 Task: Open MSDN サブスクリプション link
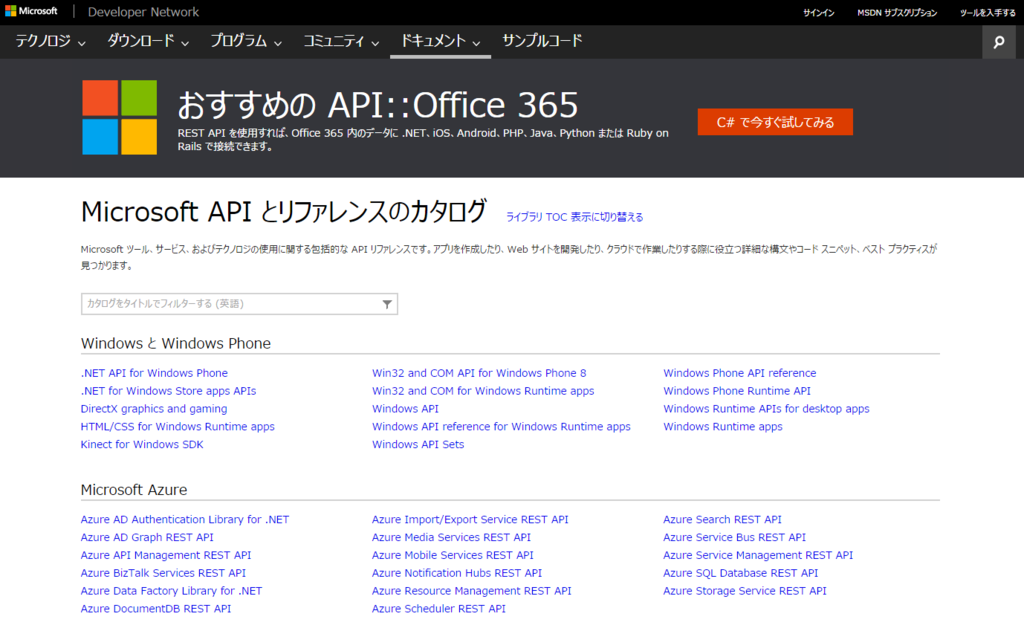click(897, 12)
